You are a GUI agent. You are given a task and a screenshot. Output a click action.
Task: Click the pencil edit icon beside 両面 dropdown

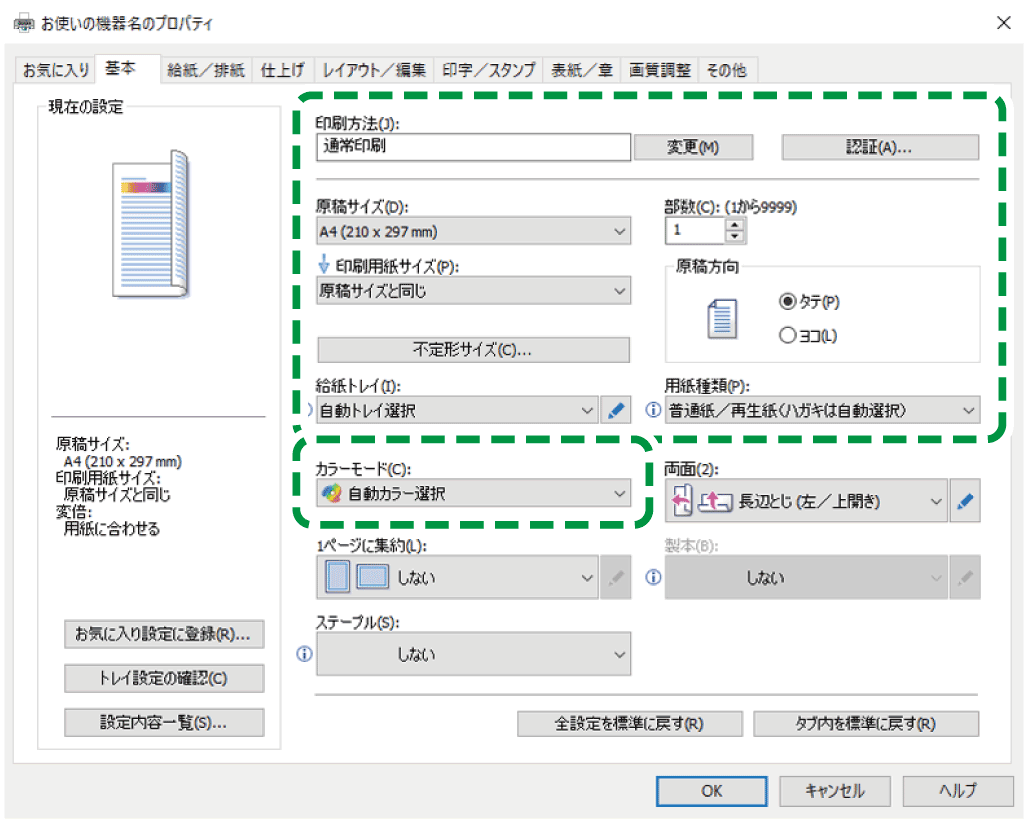pyautogui.click(x=963, y=503)
